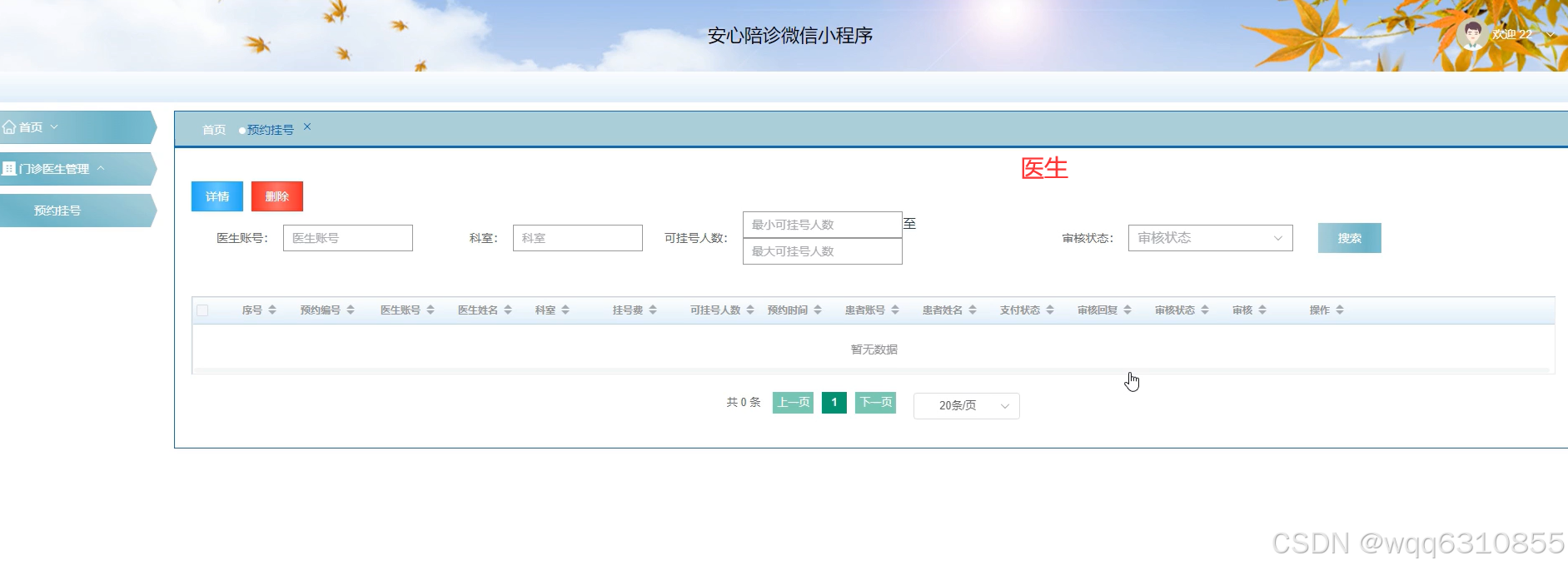The height and width of the screenshot is (570, 1568).
Task: Sort table by 序号 column
Action: [x=272, y=310]
